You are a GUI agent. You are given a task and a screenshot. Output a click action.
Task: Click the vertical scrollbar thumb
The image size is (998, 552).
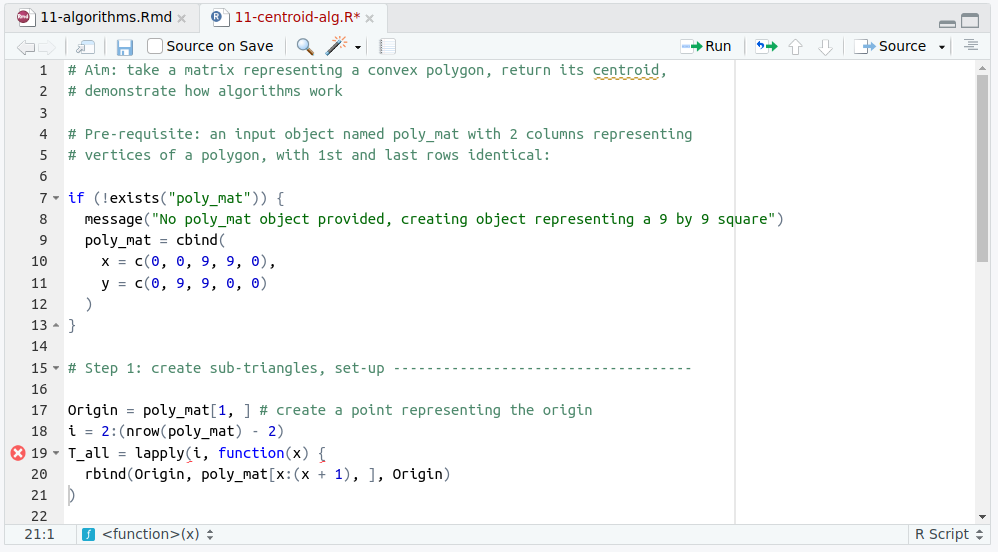[982, 167]
